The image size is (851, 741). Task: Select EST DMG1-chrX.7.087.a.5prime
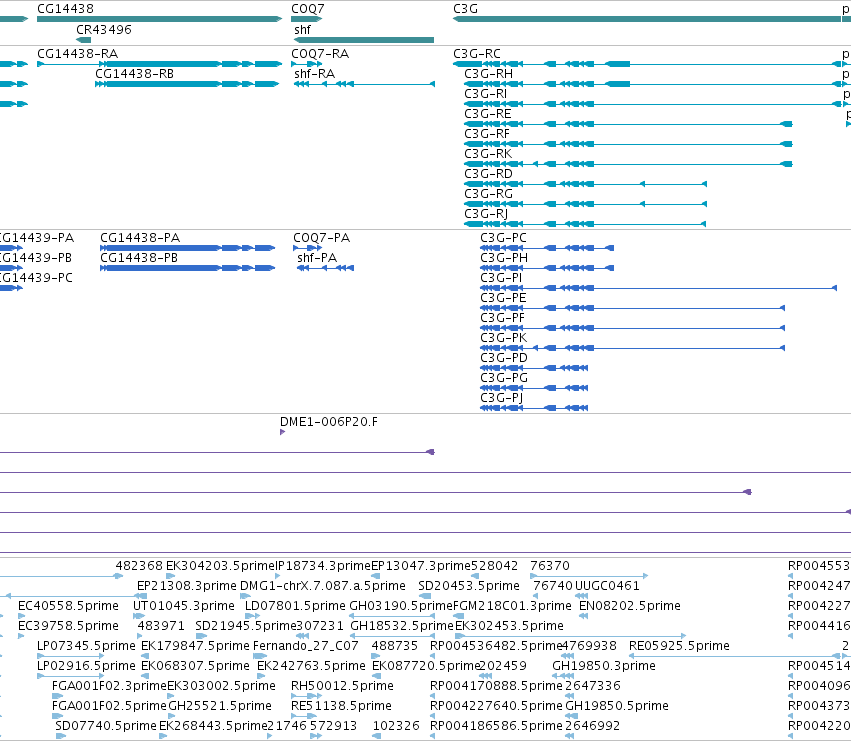[x=322, y=586]
